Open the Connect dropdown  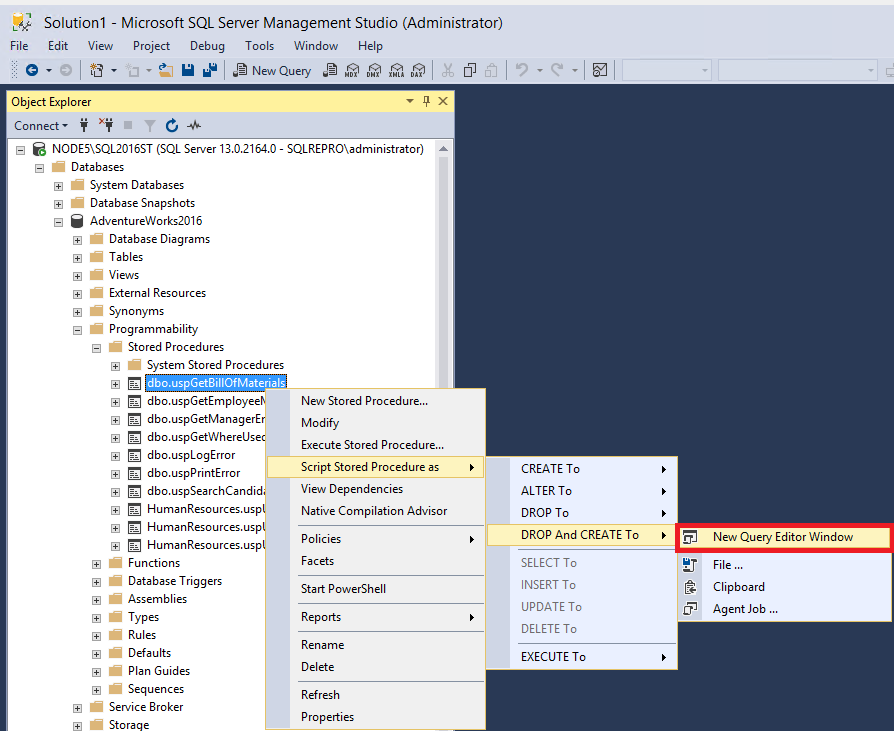tap(40, 125)
